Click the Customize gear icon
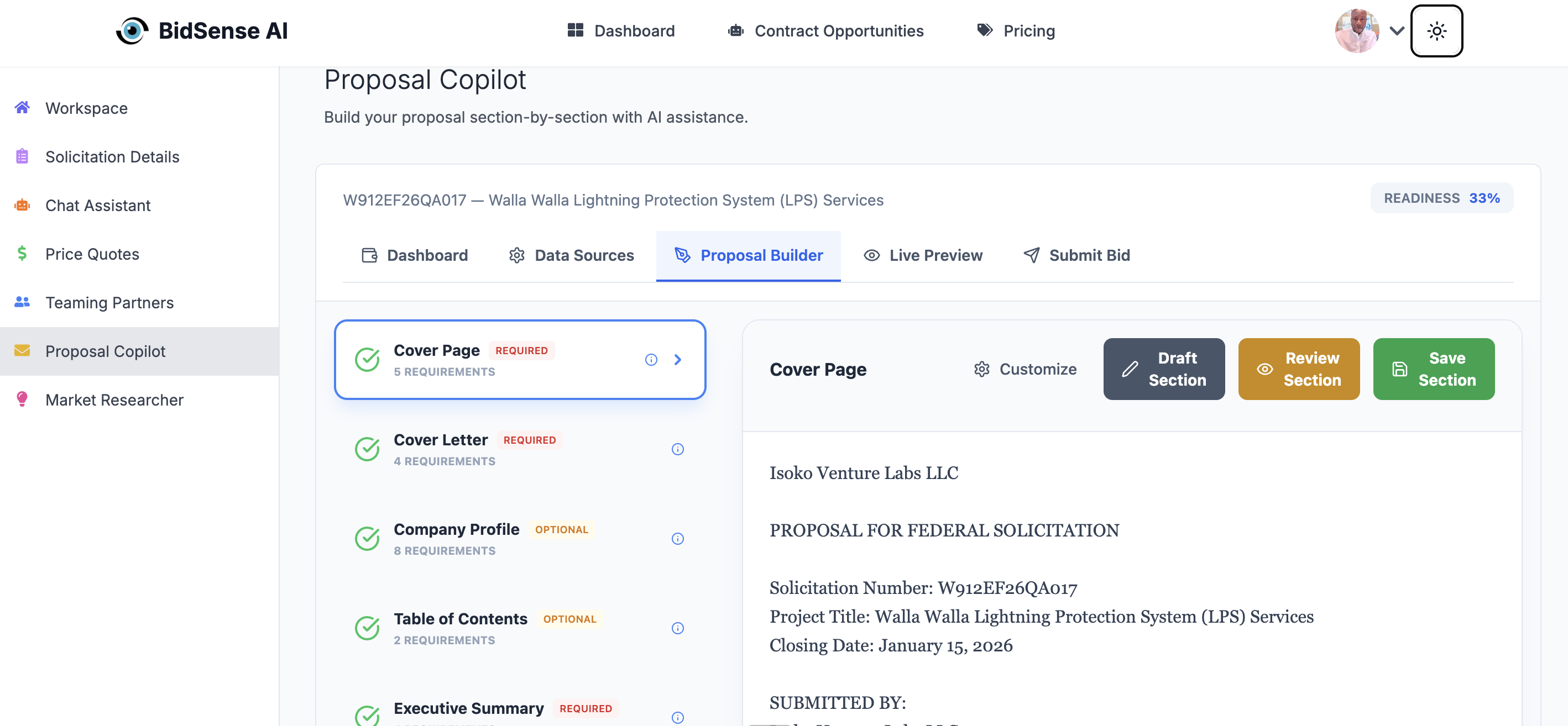The width and height of the screenshot is (1568, 726). click(981, 369)
